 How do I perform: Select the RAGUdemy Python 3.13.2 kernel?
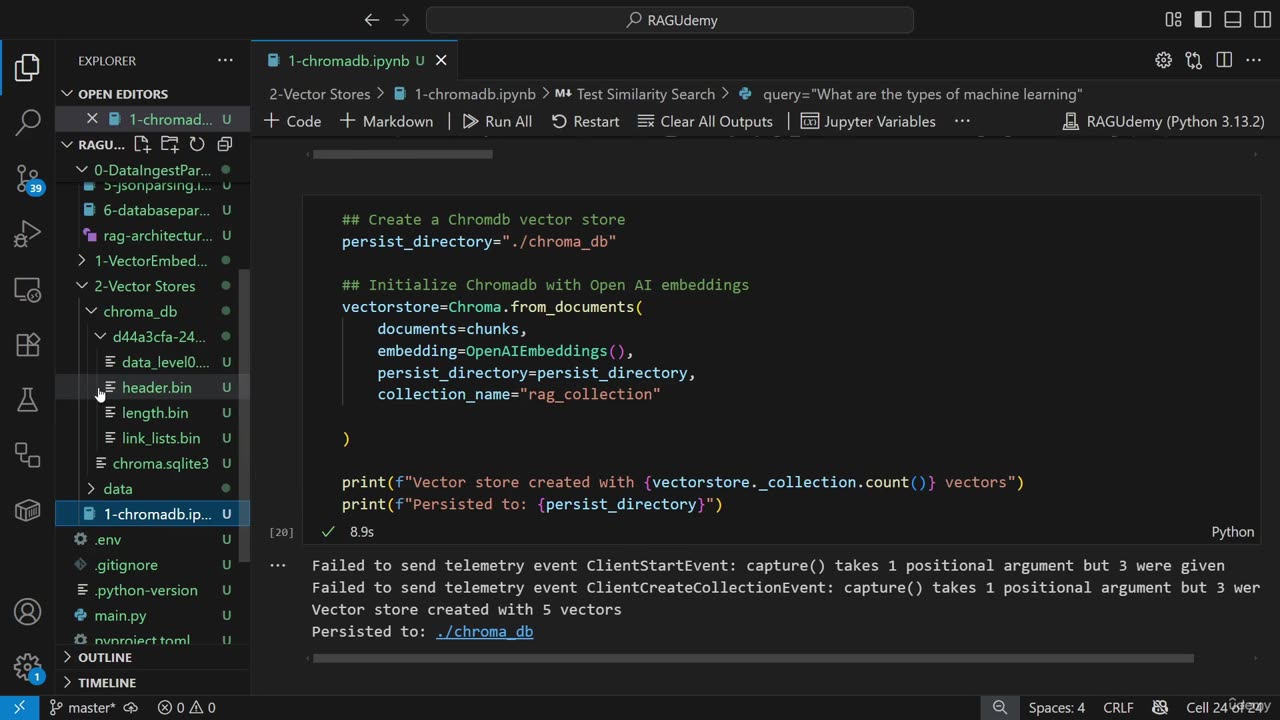pyautogui.click(x=1163, y=121)
